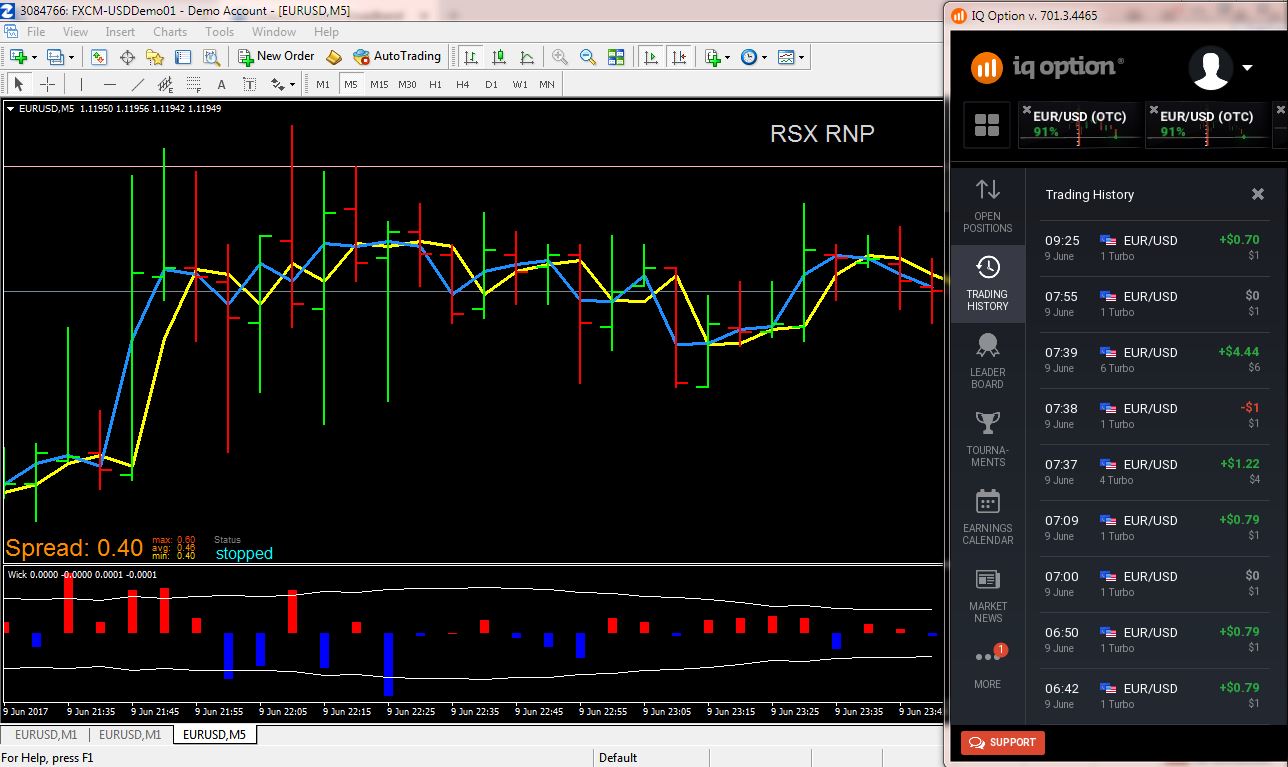Select the Fibonacci retracement tool
The height and width of the screenshot is (767, 1288).
(x=193, y=85)
